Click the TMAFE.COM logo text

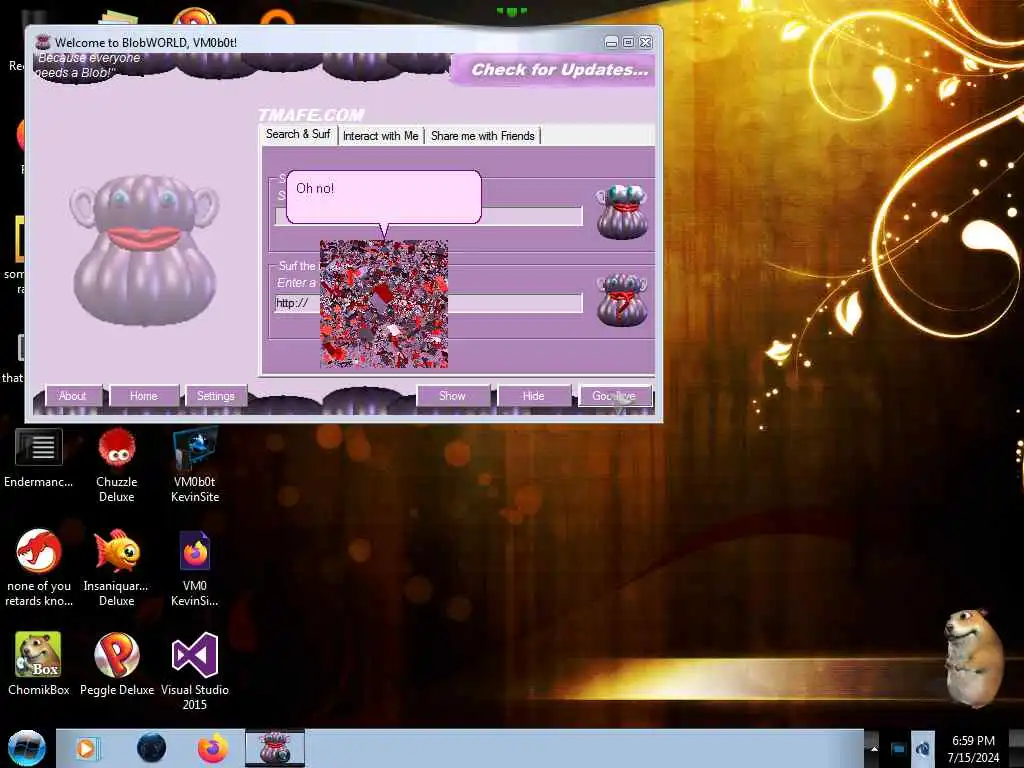(x=311, y=115)
